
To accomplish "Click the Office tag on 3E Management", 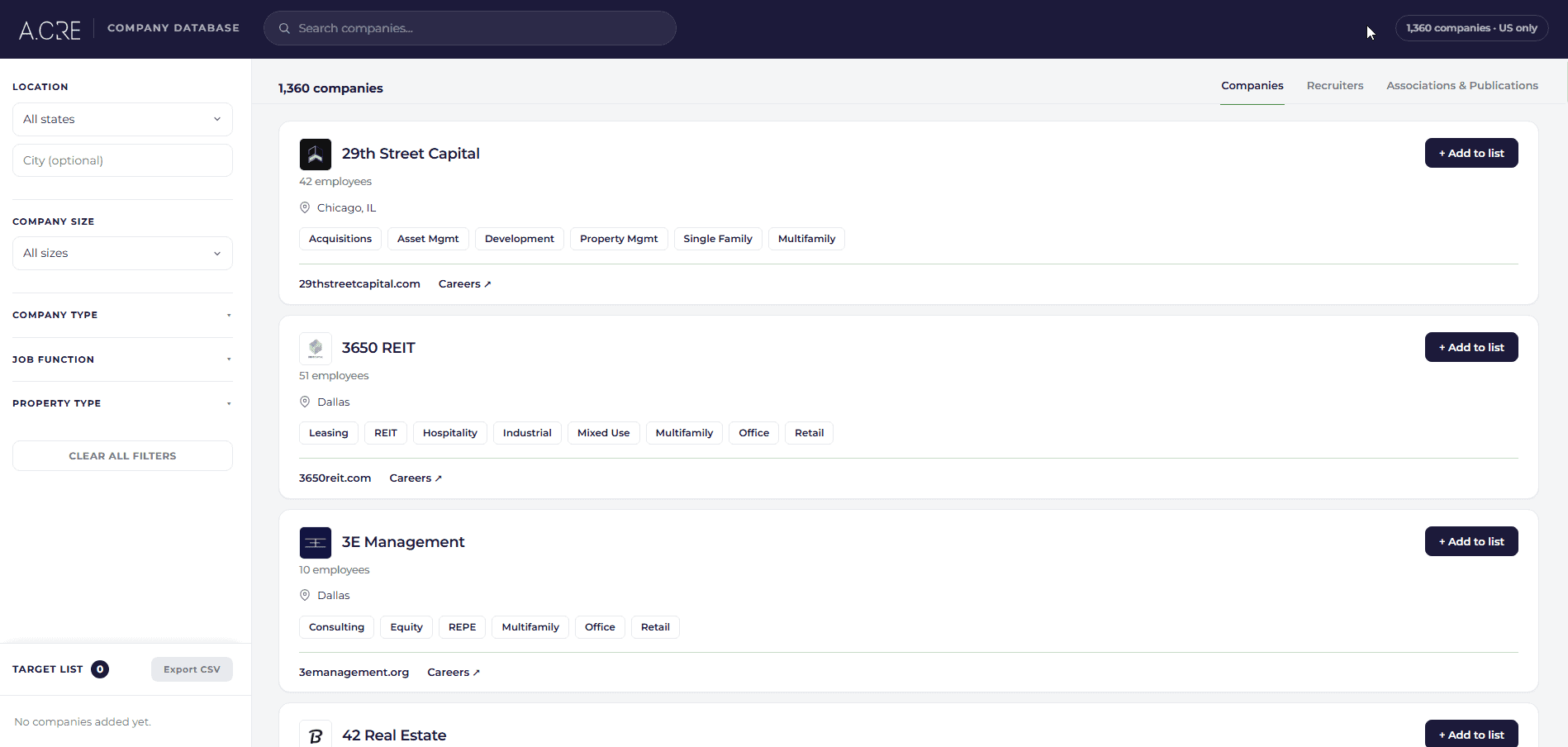I will pos(600,627).
